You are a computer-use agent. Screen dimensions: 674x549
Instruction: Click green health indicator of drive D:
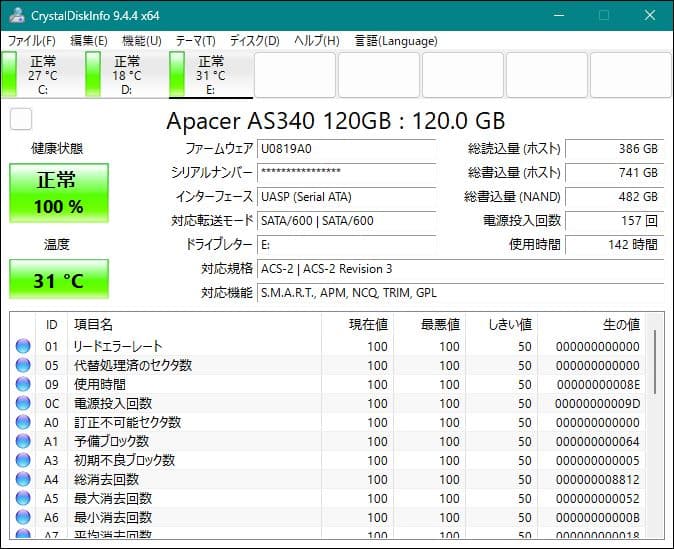coord(93,74)
